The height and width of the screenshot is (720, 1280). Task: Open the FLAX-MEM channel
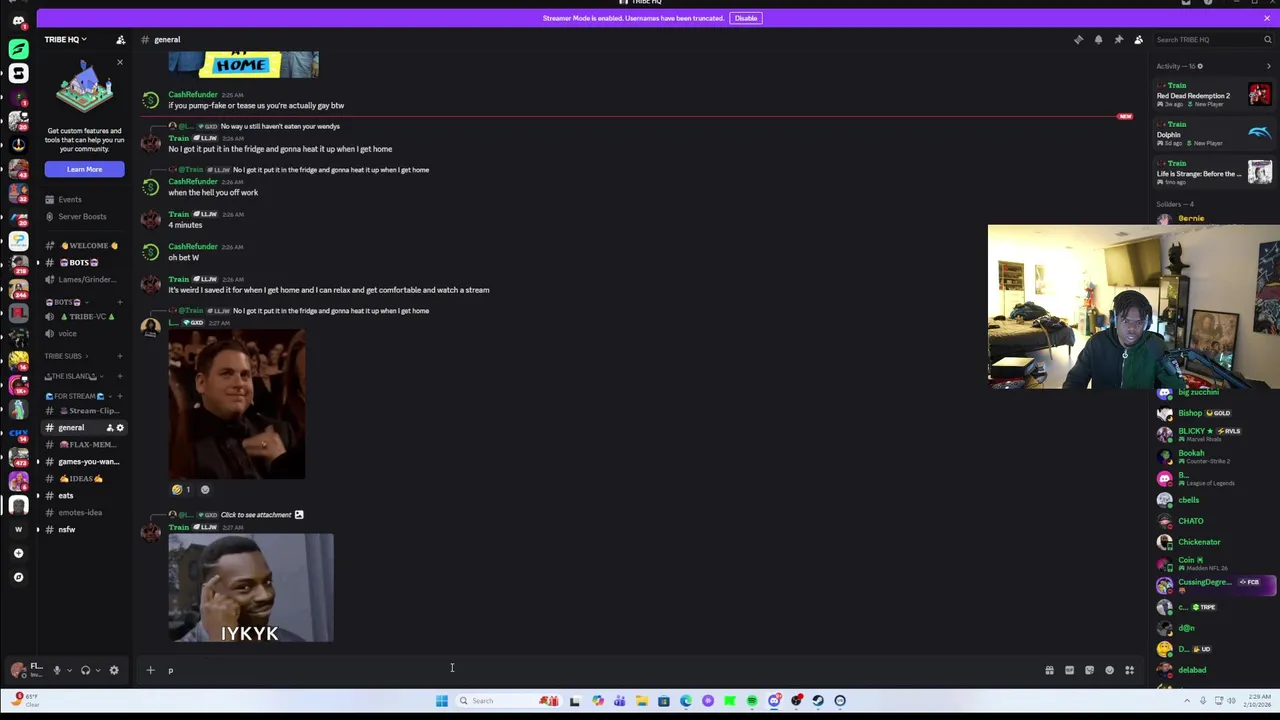(x=84, y=445)
